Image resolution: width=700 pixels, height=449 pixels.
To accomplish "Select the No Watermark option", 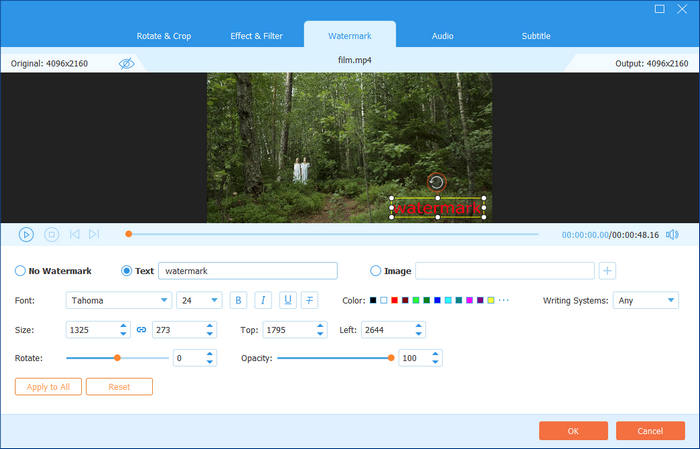I will click(x=21, y=271).
